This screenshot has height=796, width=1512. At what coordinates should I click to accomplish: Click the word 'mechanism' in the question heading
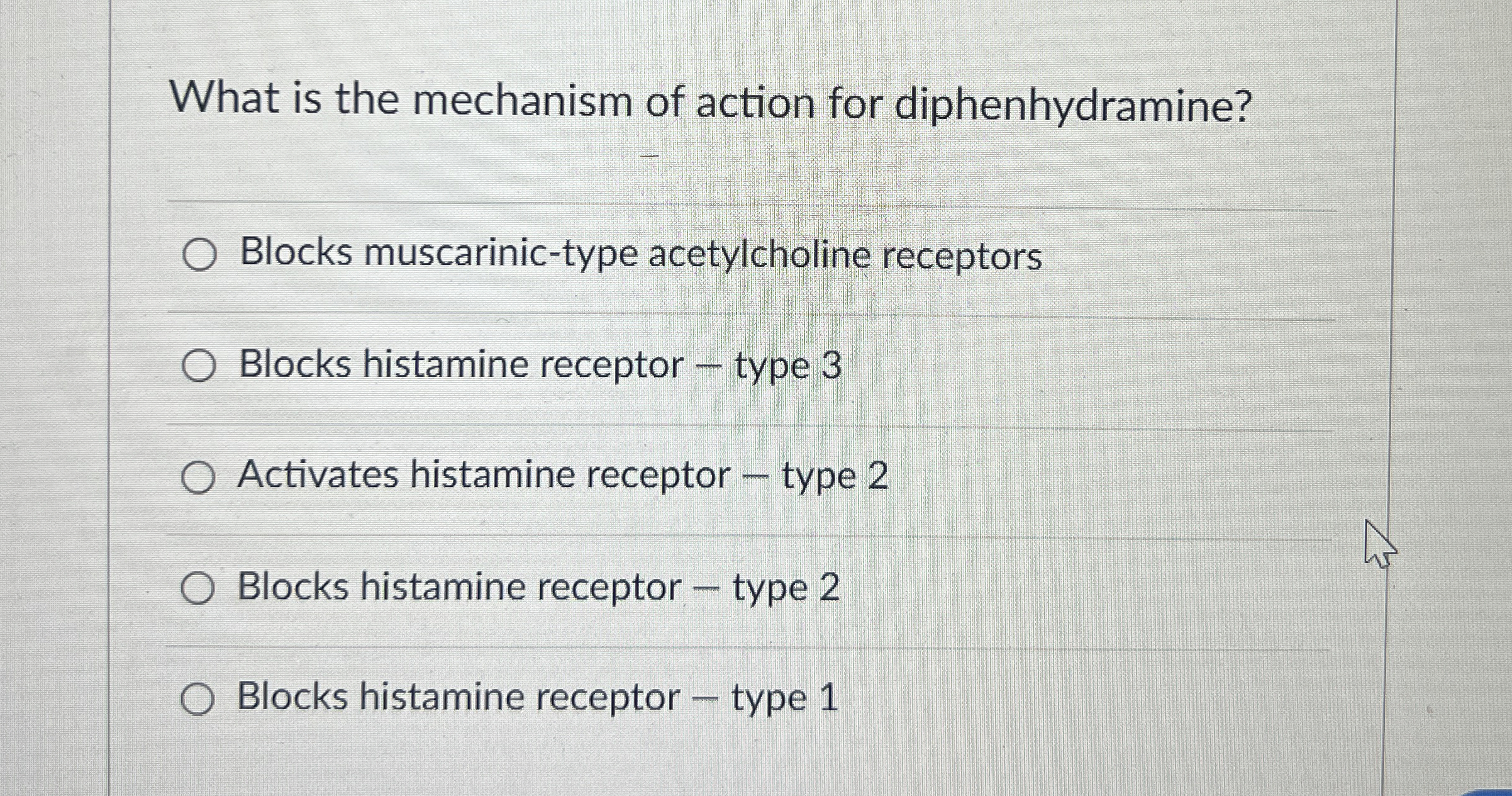522,101
